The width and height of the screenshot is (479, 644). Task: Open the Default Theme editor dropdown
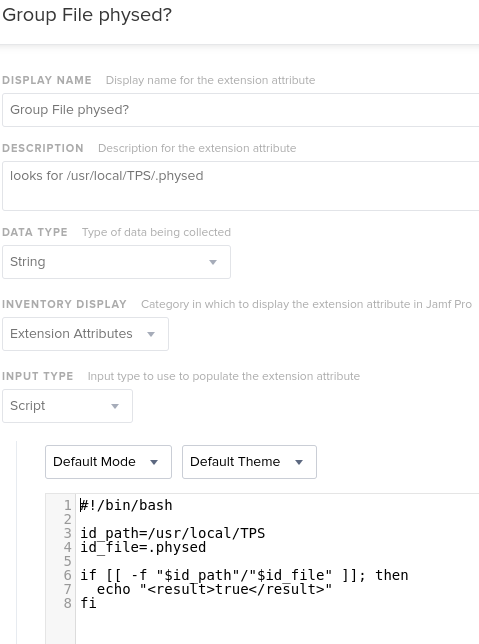[x=249, y=462]
